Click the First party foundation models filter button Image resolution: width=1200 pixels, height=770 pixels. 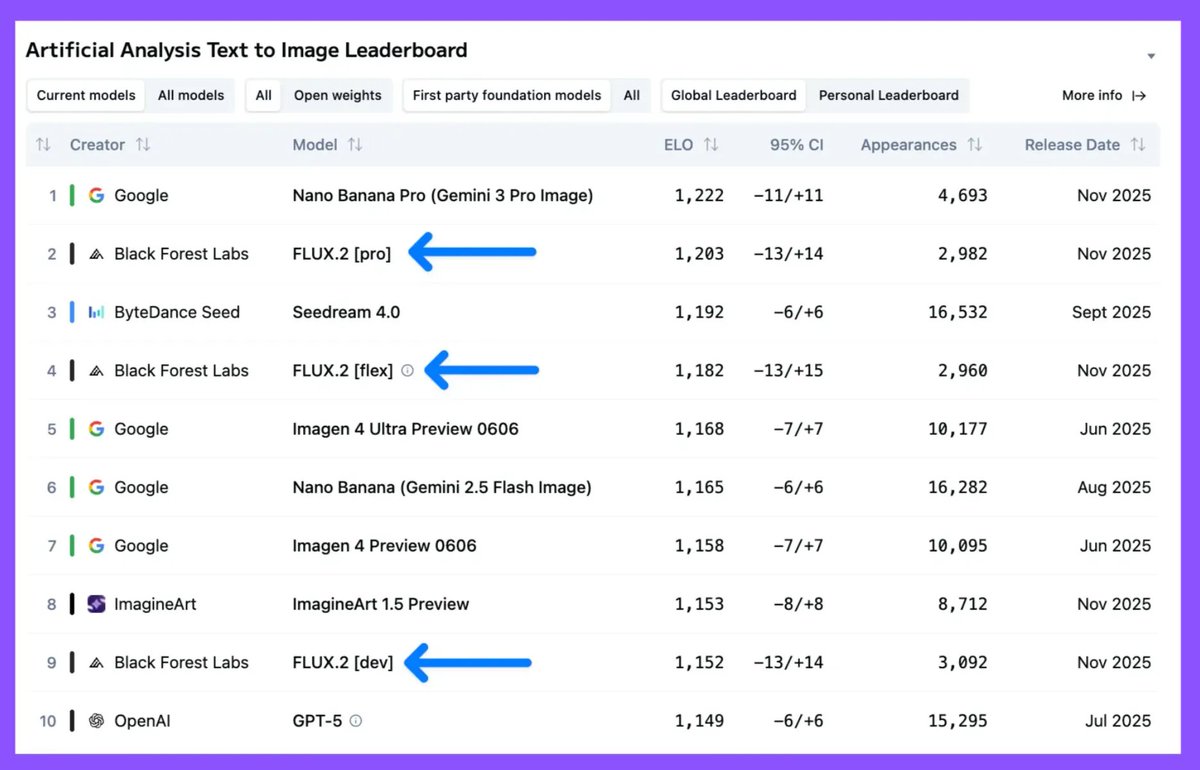click(x=505, y=95)
